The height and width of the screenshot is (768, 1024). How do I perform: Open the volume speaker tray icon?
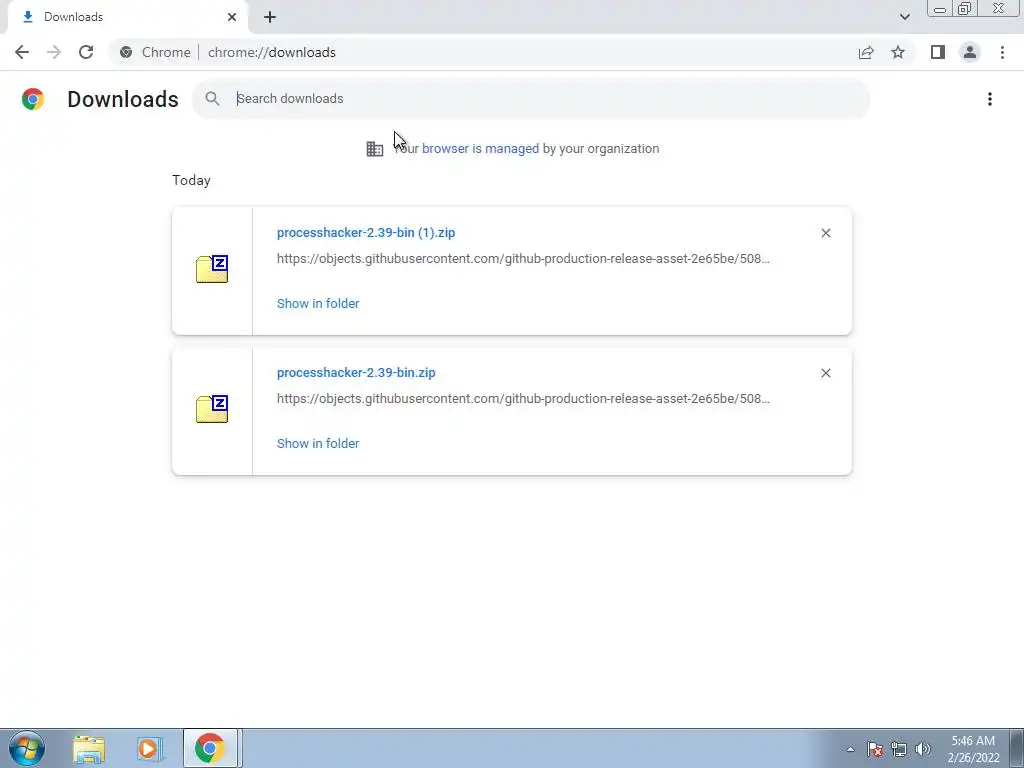(x=922, y=749)
